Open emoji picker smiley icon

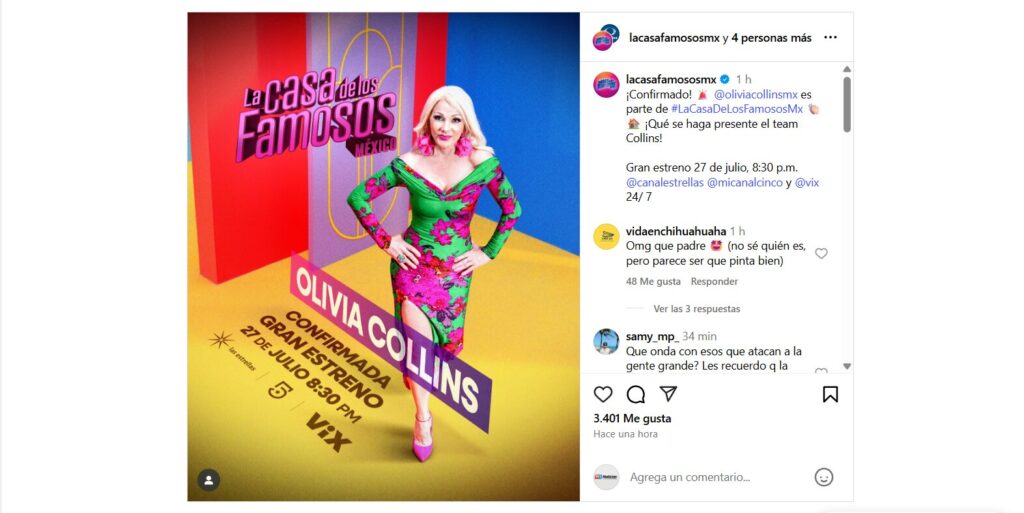[x=824, y=477]
